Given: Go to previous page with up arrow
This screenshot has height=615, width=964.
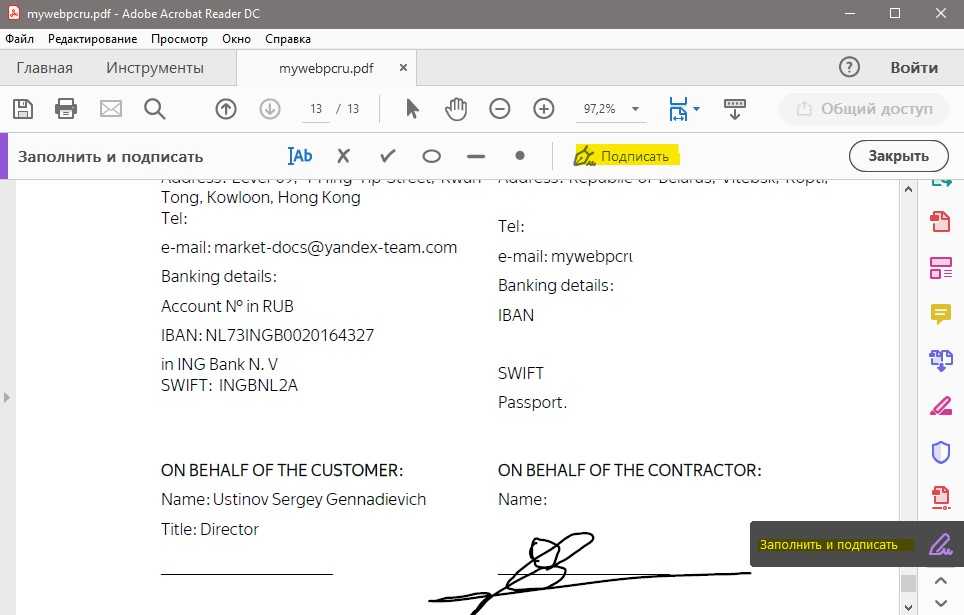Looking at the screenshot, I should (x=226, y=109).
